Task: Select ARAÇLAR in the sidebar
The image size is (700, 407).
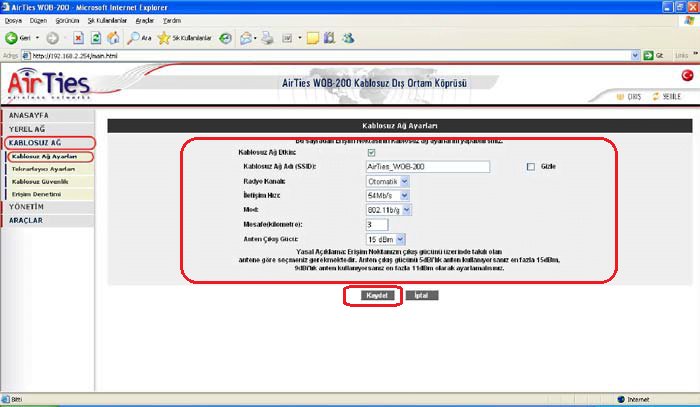Action: click(48, 220)
